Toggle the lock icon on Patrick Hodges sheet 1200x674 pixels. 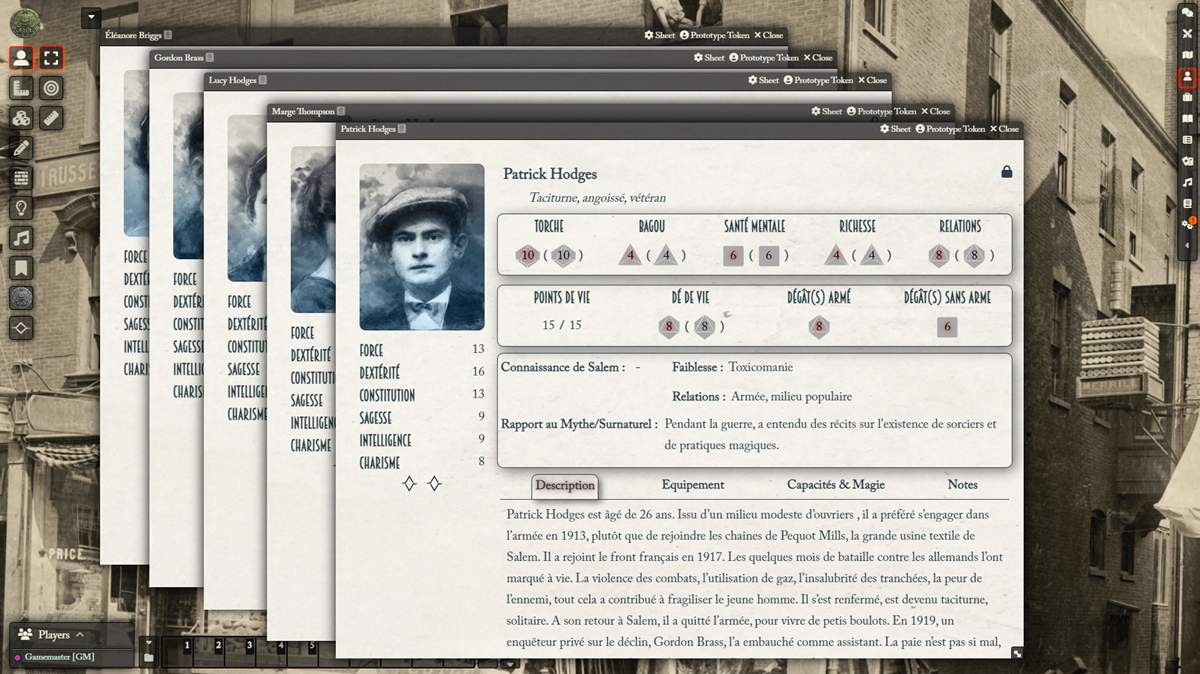[1006, 172]
